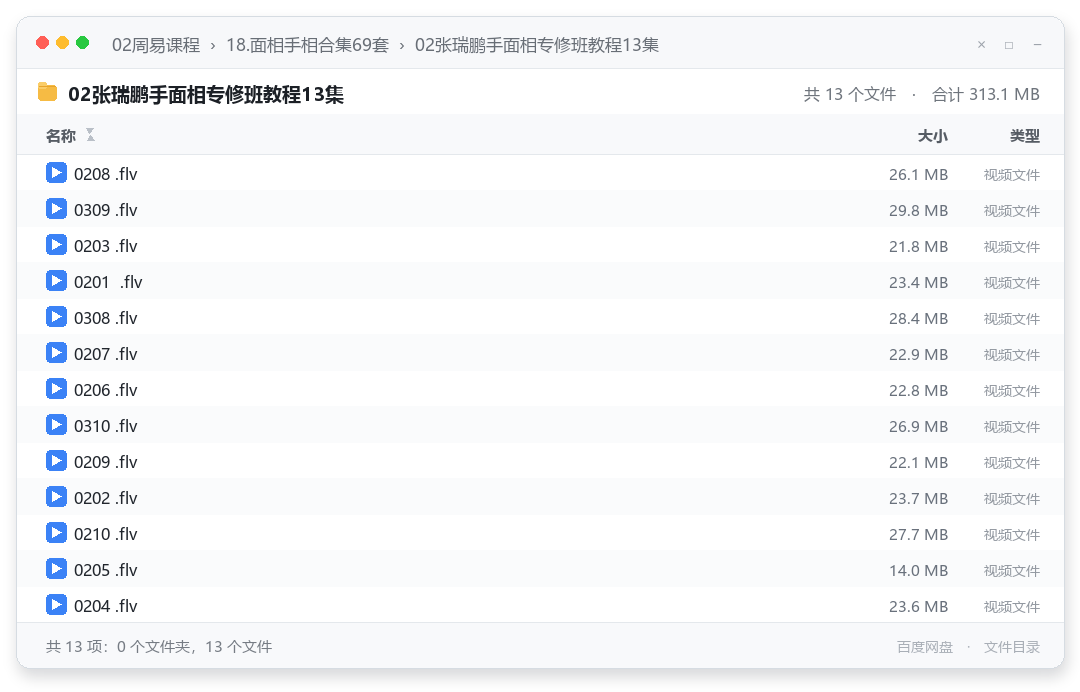Click 百度网盘 in the footer
Viewport: 1080px width, 692px height.
click(x=925, y=647)
